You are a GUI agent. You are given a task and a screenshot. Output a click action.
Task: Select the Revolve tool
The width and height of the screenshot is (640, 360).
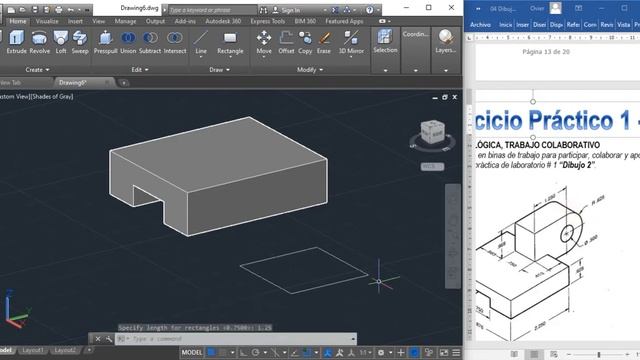(40, 42)
